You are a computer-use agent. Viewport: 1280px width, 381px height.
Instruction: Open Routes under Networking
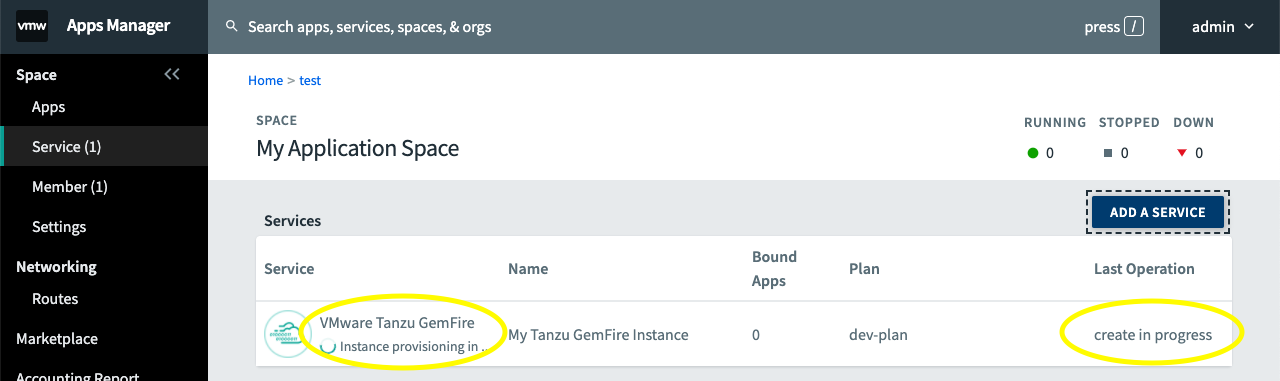pos(55,299)
